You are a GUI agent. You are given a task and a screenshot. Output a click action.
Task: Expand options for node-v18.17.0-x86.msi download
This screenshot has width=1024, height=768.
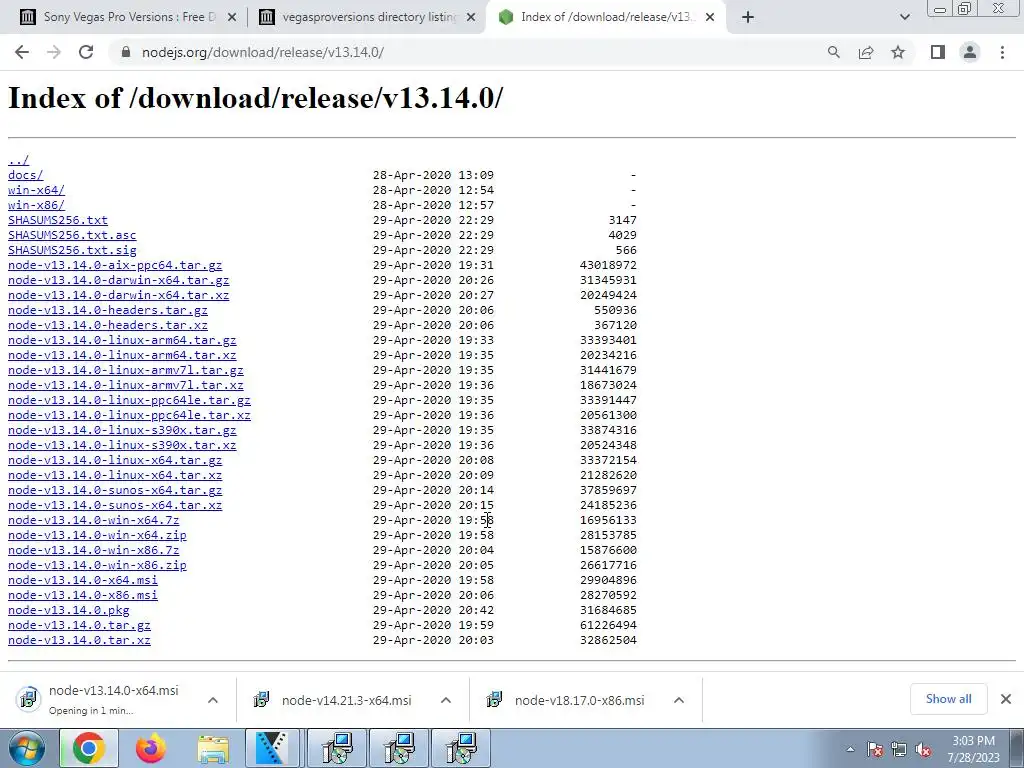point(679,700)
